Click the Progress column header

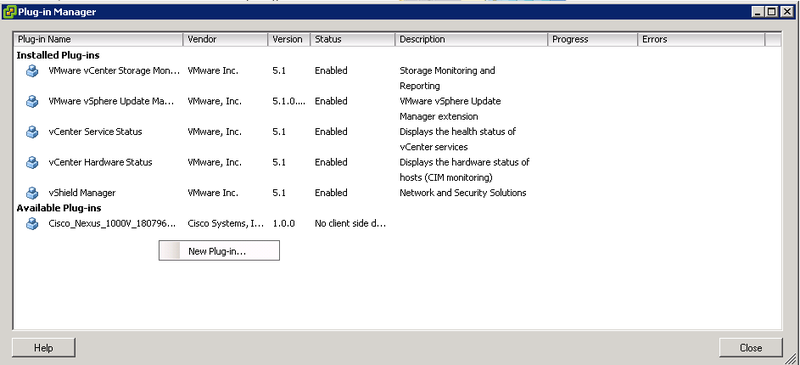pyautogui.click(x=593, y=39)
